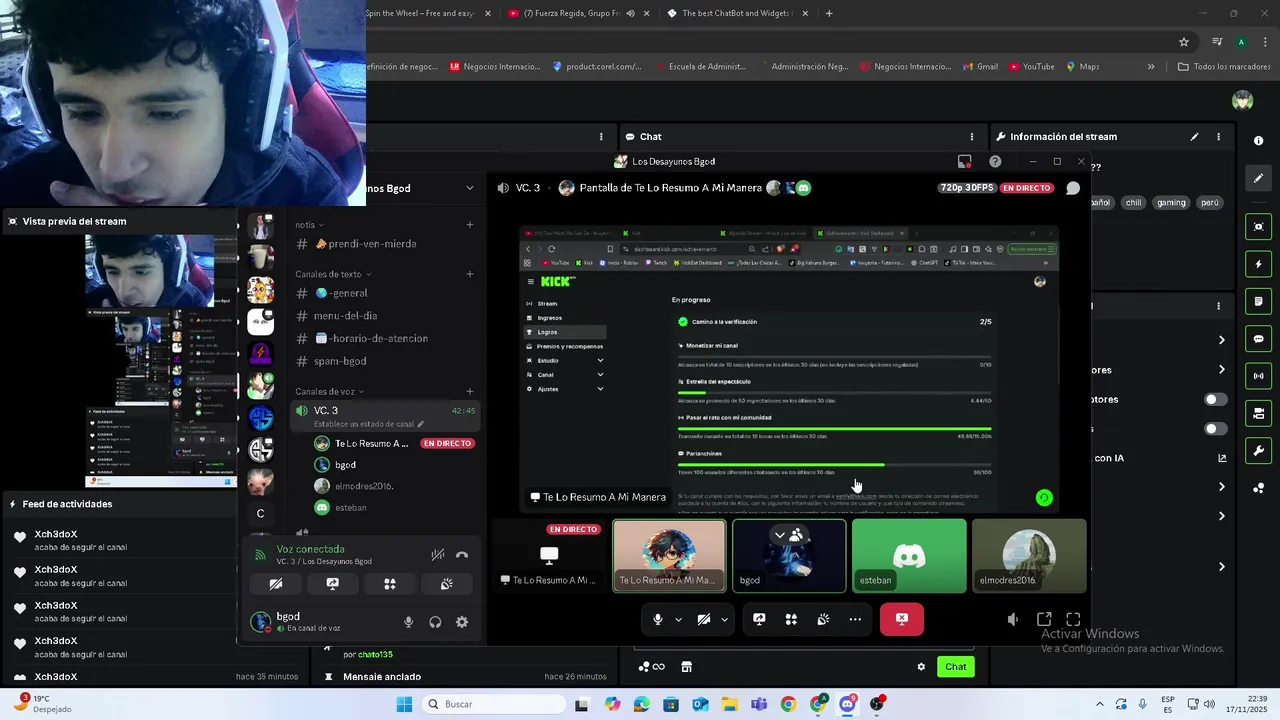Edit stream info pencil icon

pyautogui.click(x=1194, y=137)
